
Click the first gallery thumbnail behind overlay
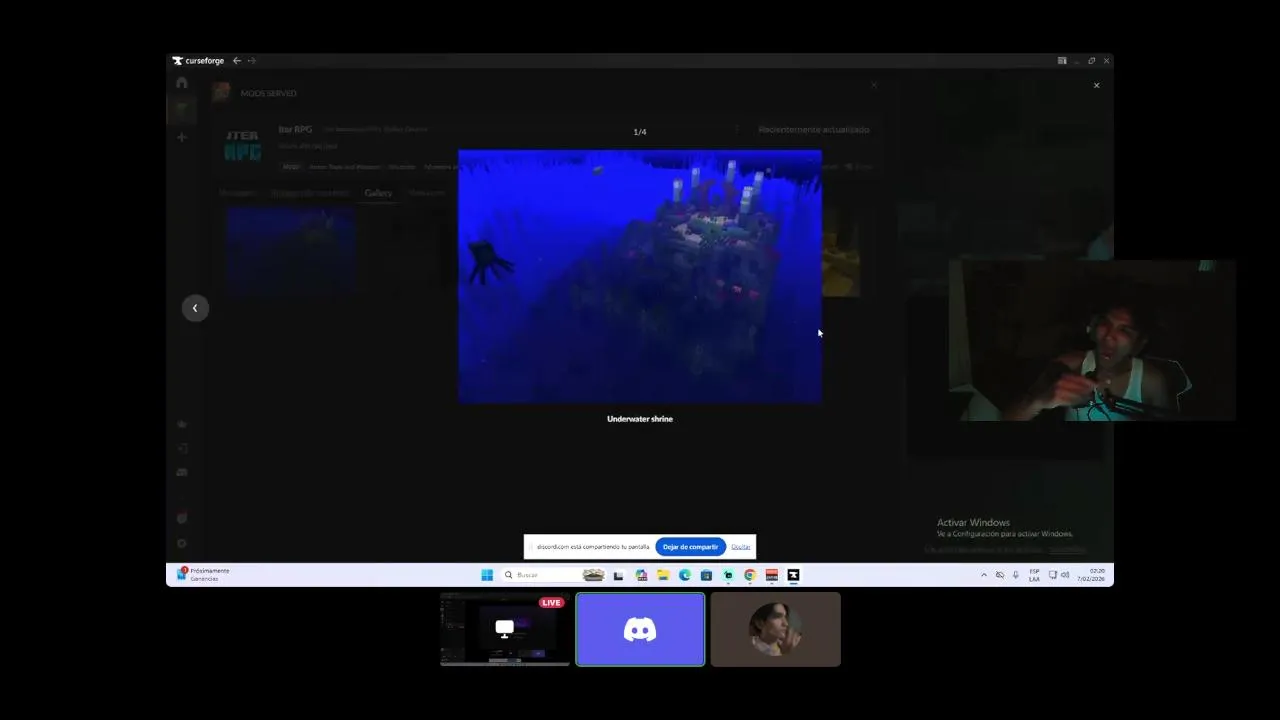(291, 250)
